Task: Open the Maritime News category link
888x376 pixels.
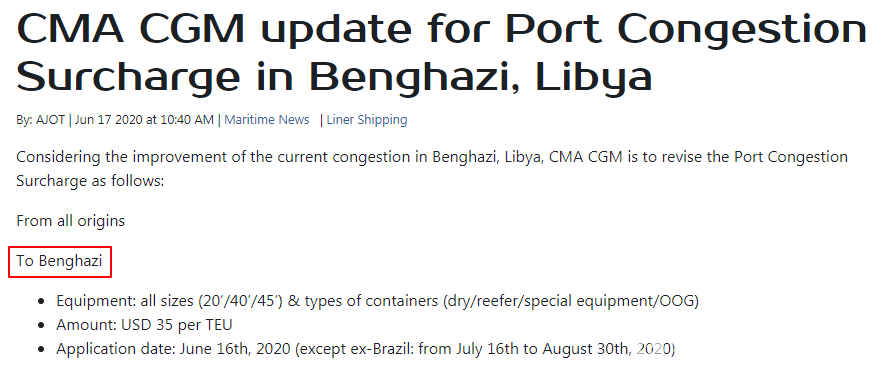Action: [x=267, y=120]
